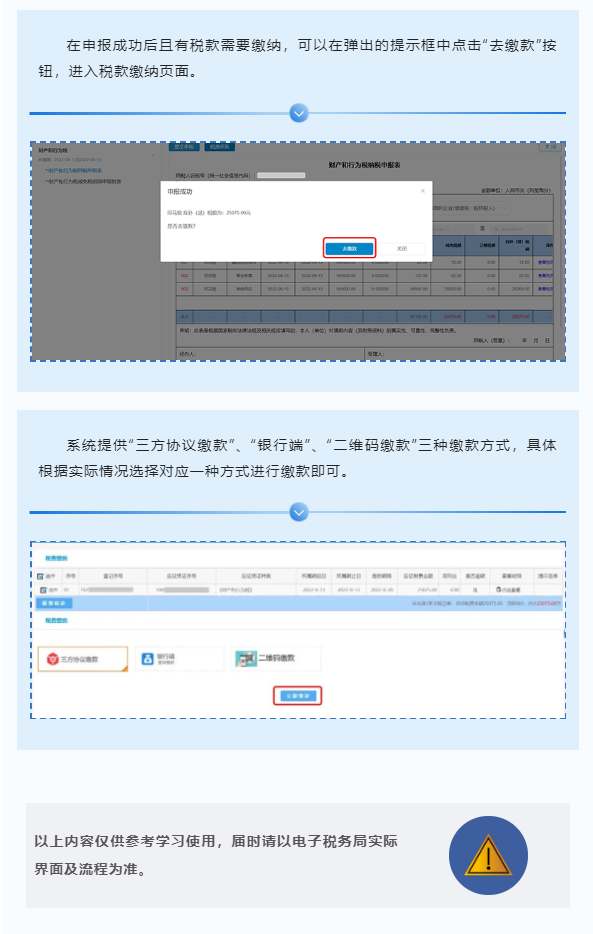Close the 申报成功 dialog with the X icon

point(423,191)
